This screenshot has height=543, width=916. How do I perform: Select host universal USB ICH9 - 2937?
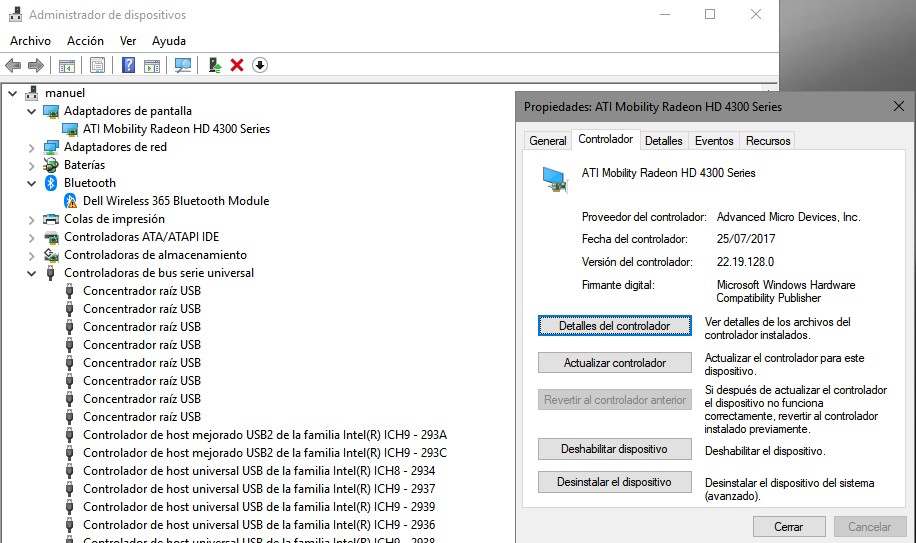(x=259, y=489)
